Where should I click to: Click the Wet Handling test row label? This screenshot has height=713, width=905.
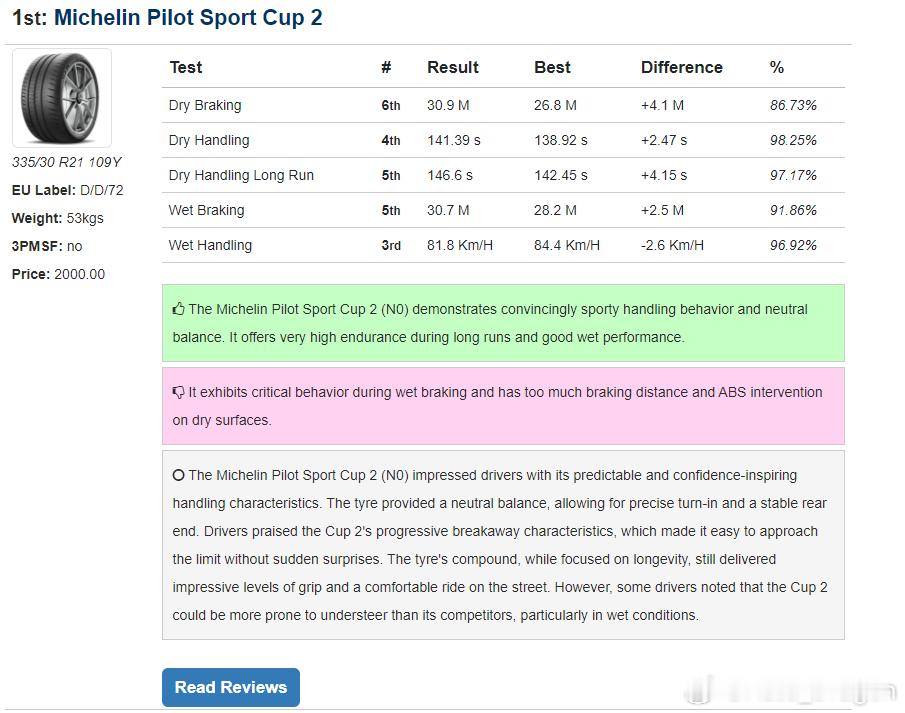(210, 245)
